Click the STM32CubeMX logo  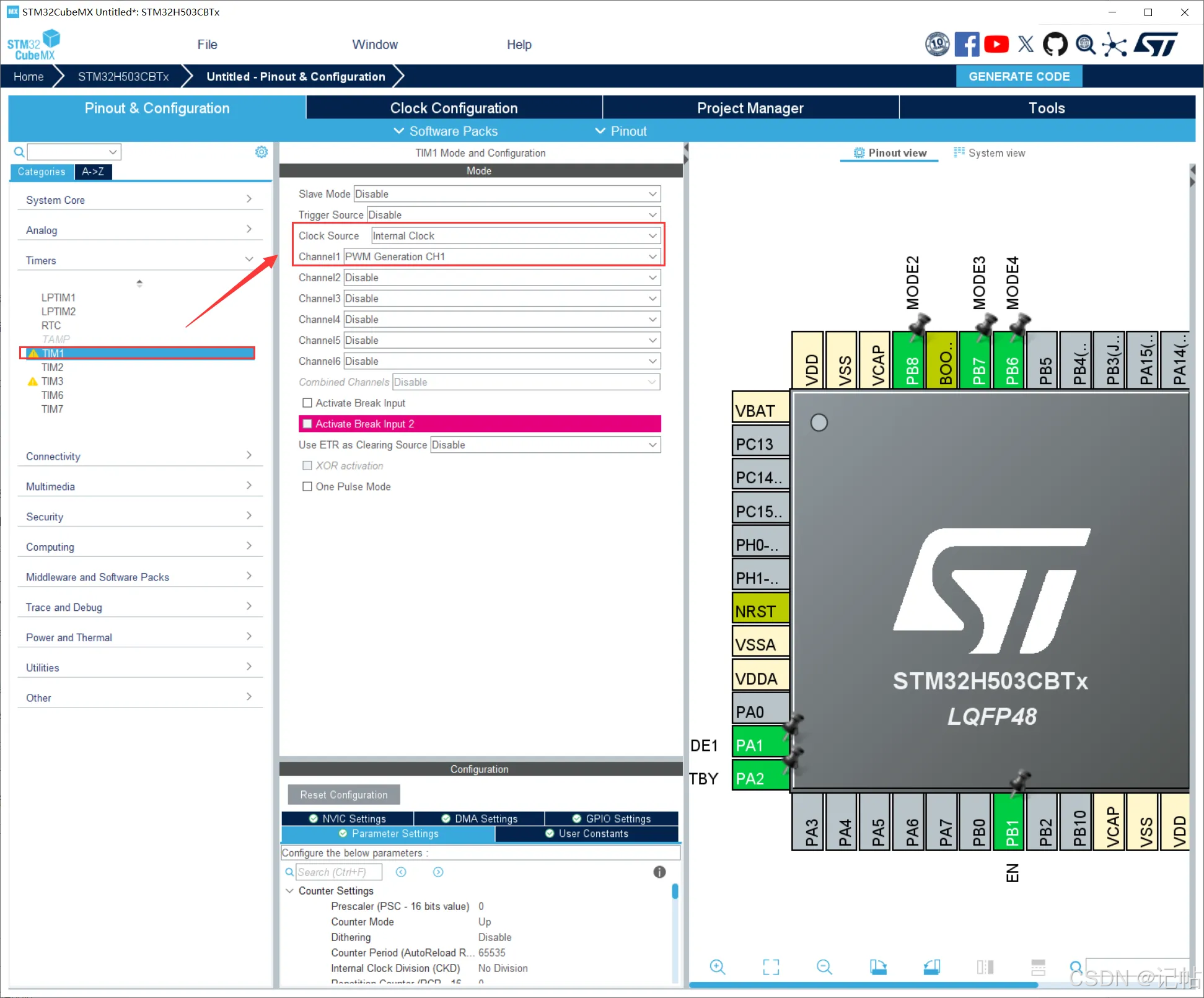(x=33, y=45)
